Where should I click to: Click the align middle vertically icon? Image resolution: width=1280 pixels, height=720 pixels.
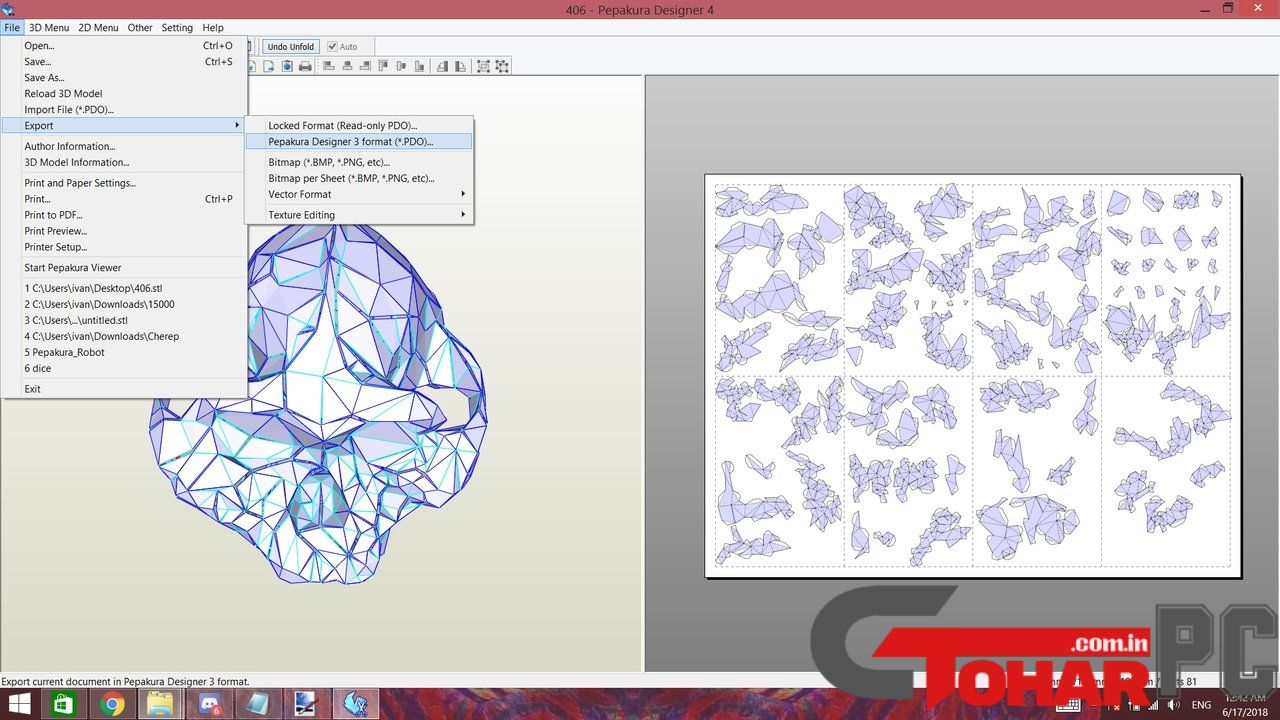pyautogui.click(x=401, y=66)
